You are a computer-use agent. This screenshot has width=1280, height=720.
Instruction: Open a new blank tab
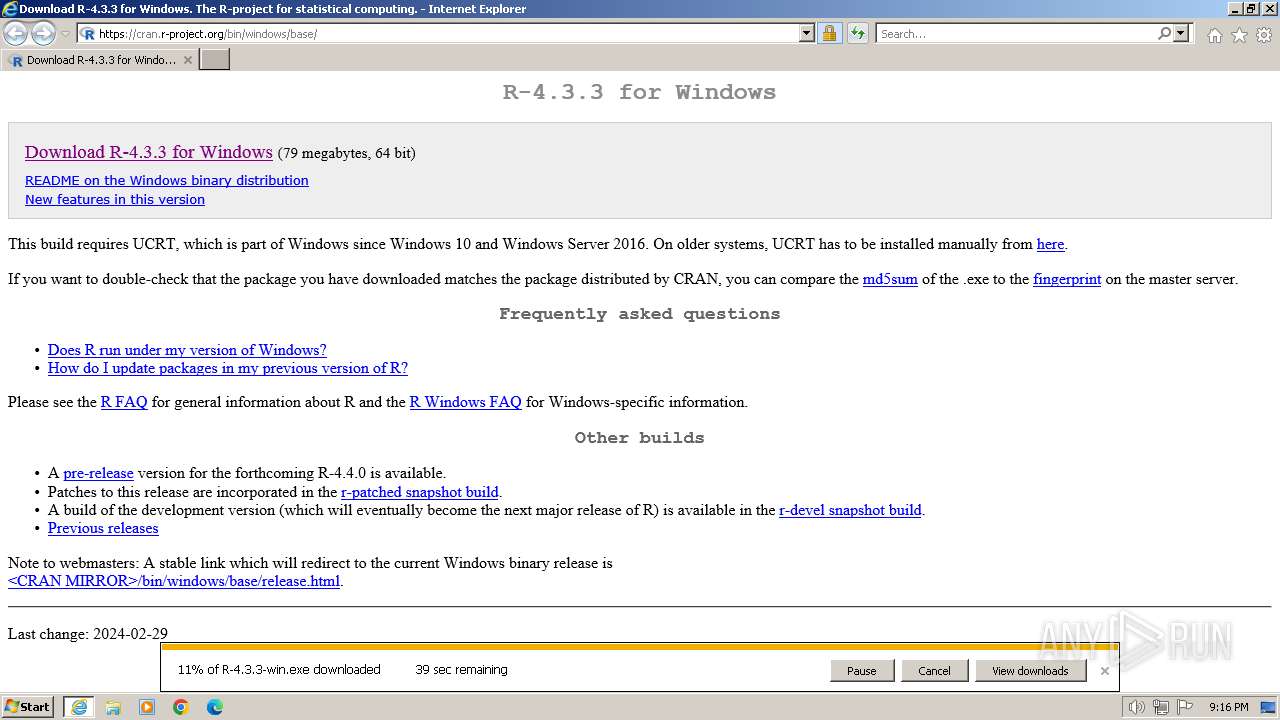click(x=215, y=60)
